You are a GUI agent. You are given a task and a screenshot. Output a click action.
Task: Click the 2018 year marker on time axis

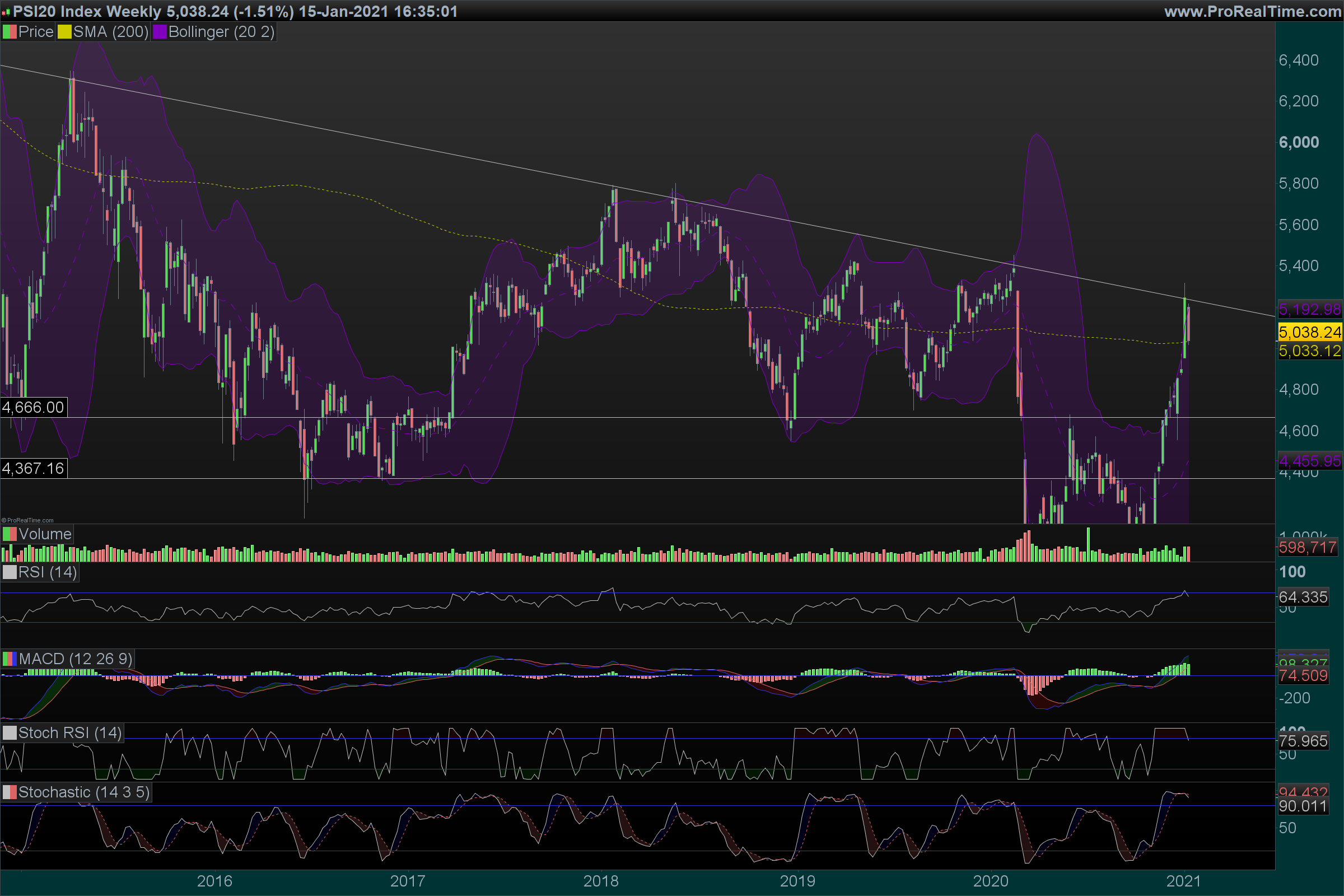[600, 880]
